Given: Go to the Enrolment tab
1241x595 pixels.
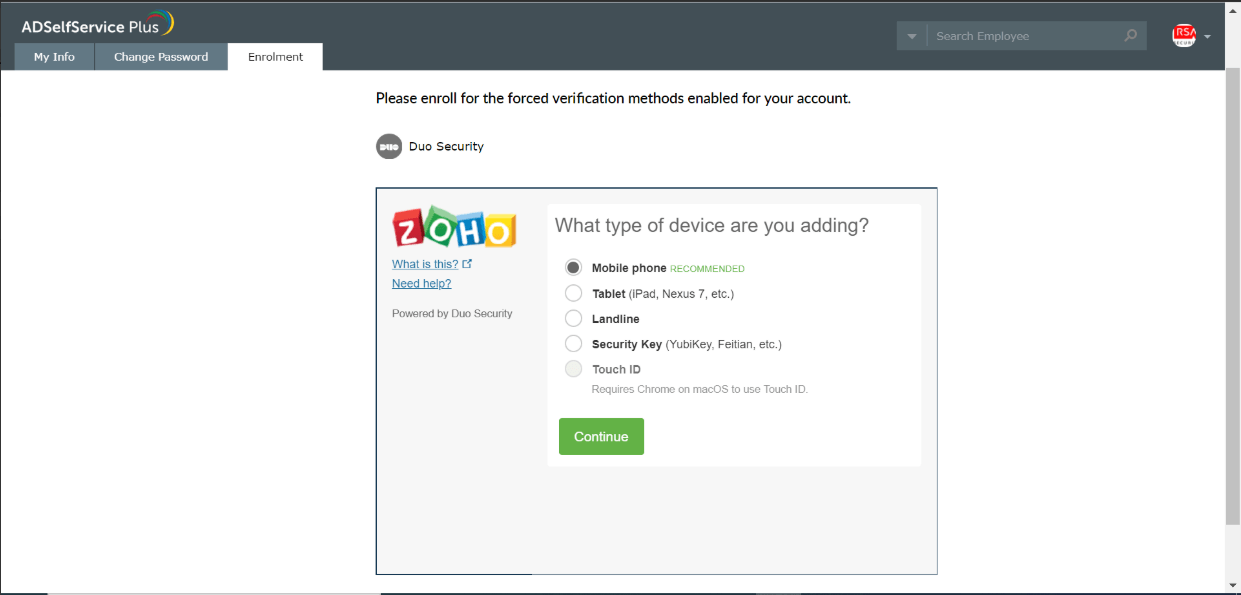Looking at the screenshot, I should pos(275,57).
